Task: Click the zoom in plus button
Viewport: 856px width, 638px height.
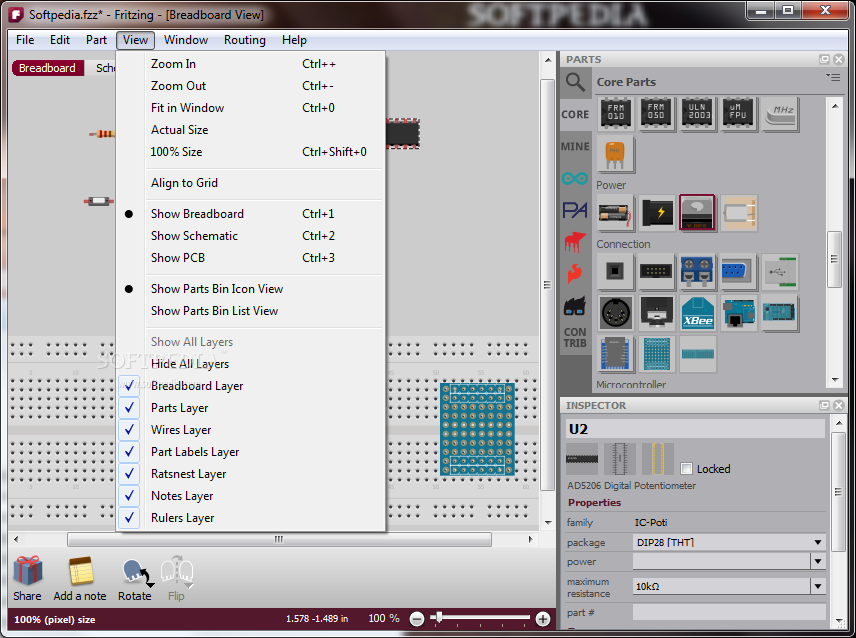Action: 543,619
